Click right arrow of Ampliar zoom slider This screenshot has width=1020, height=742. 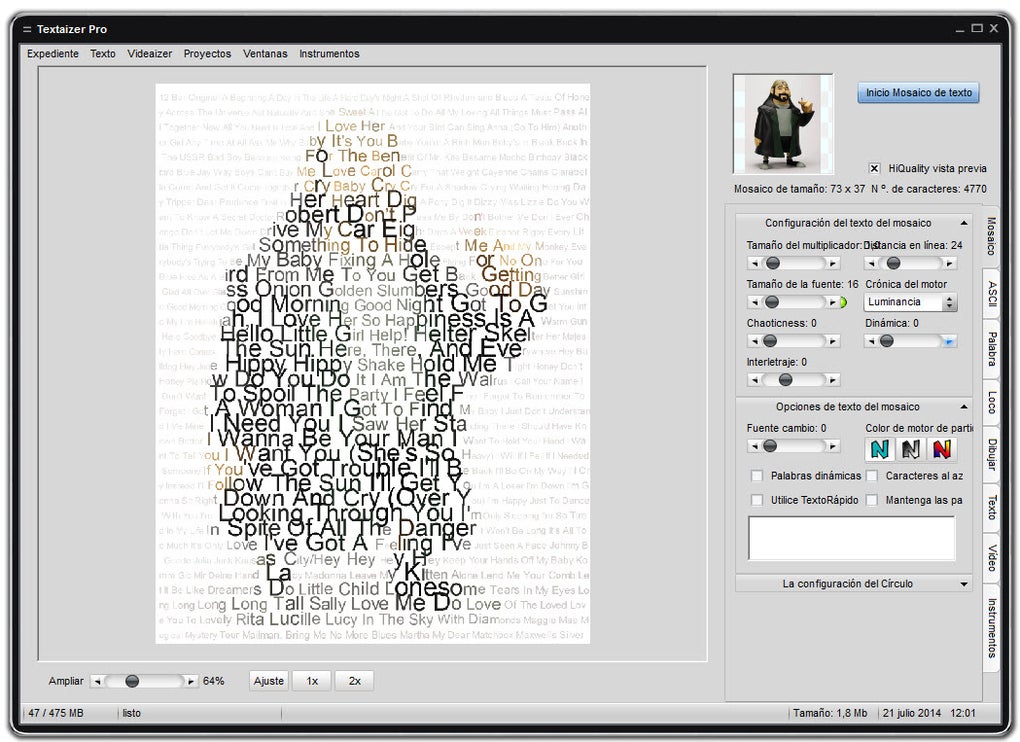[190, 681]
